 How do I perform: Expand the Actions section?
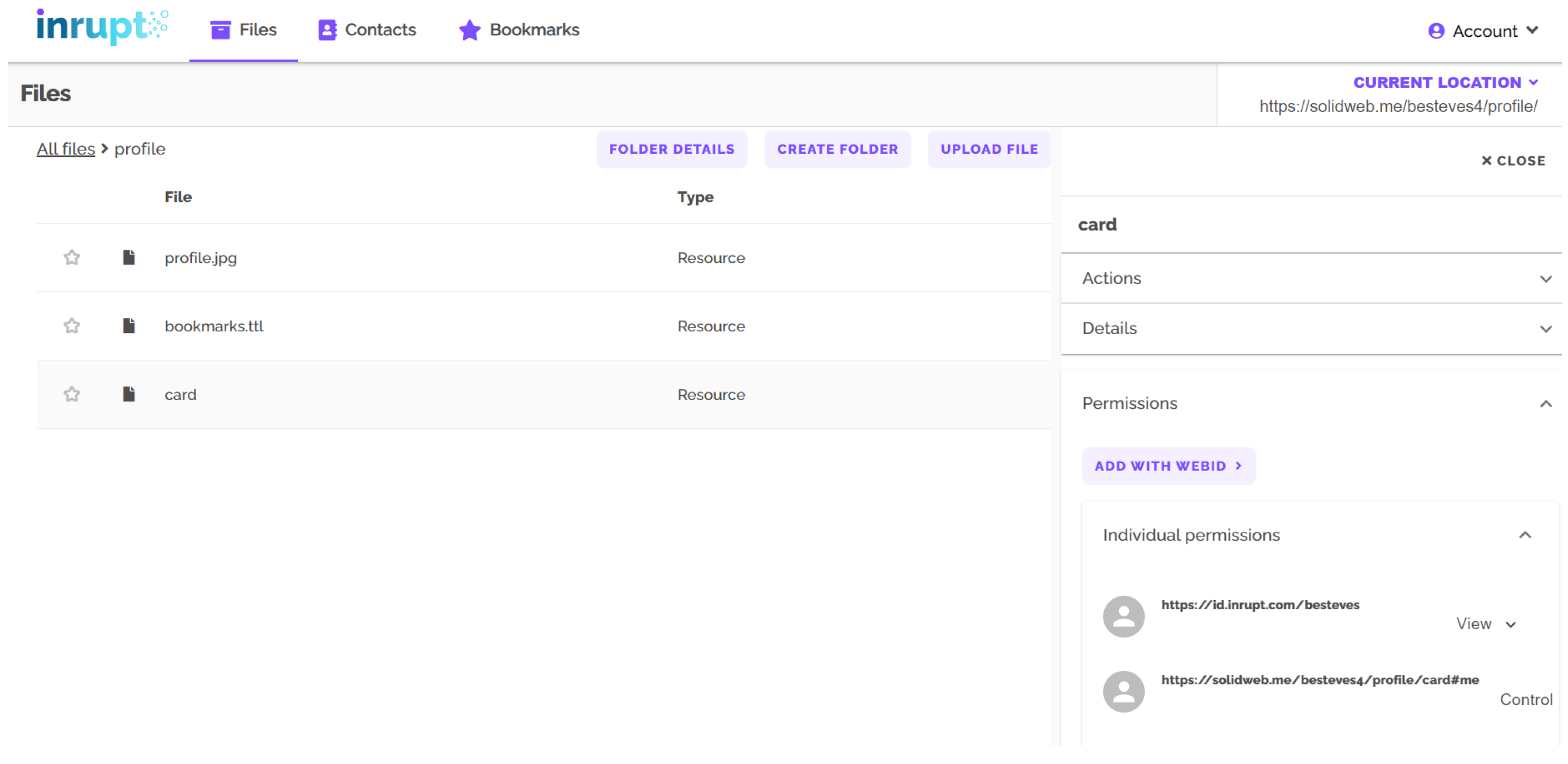point(1311,278)
